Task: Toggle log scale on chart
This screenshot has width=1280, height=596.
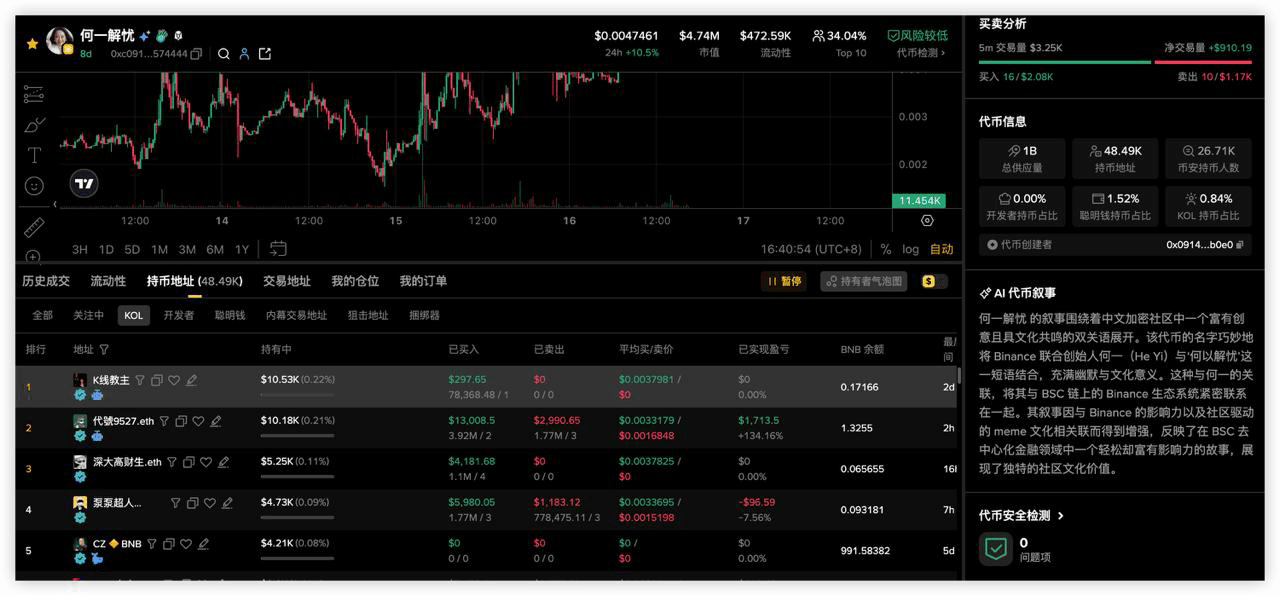Action: coord(910,249)
